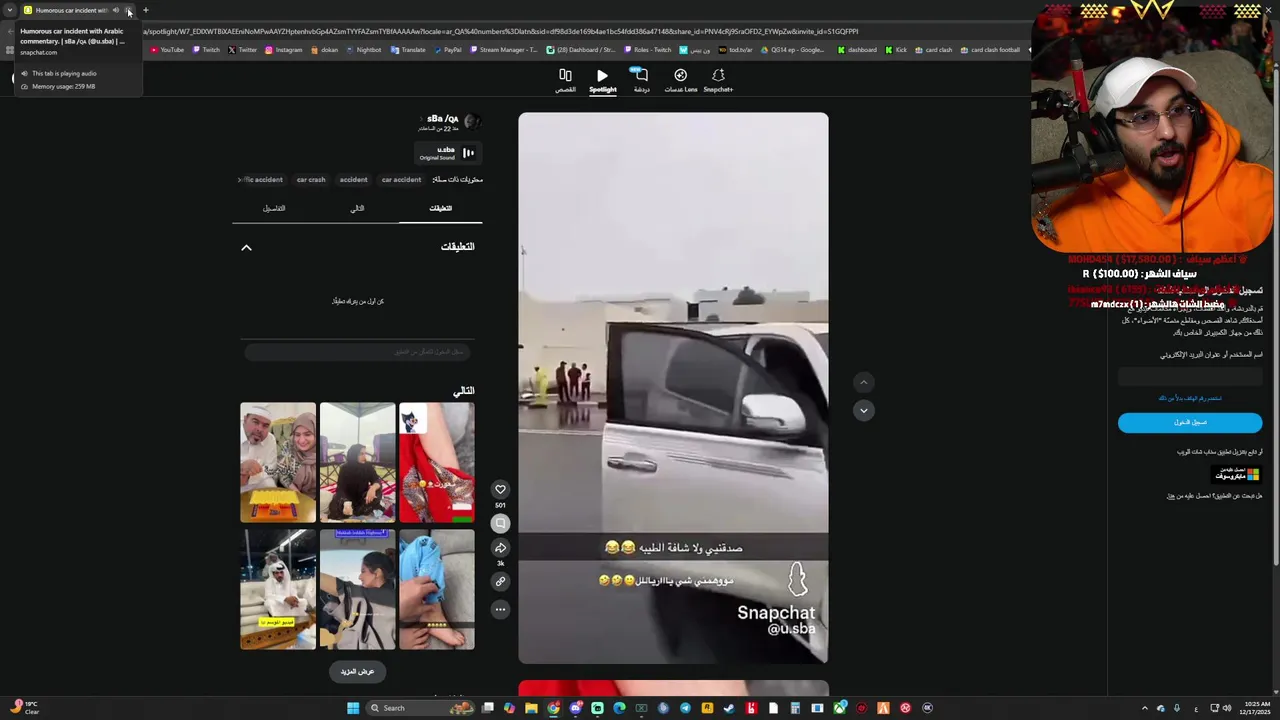Click the 'use phone number instead' link
The height and width of the screenshot is (720, 1280).
(1190, 398)
